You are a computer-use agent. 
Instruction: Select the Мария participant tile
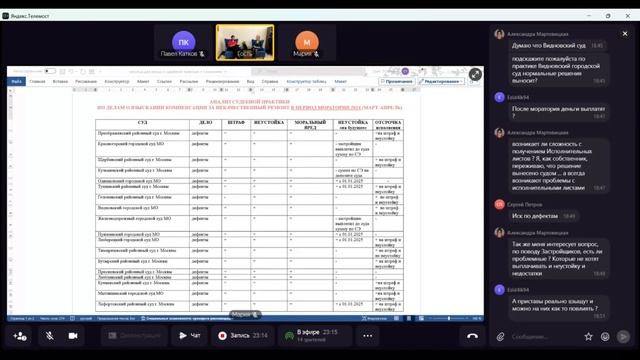tap(307, 43)
